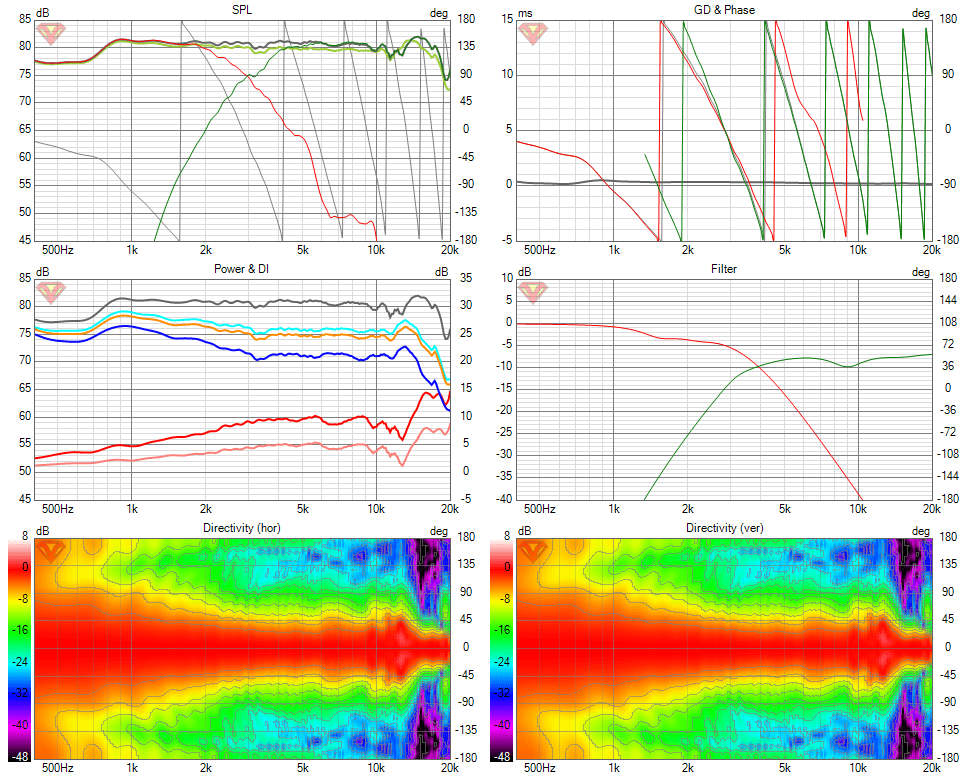Select the Filter chart title
The width and height of the screenshot is (966, 779).
(x=724, y=269)
